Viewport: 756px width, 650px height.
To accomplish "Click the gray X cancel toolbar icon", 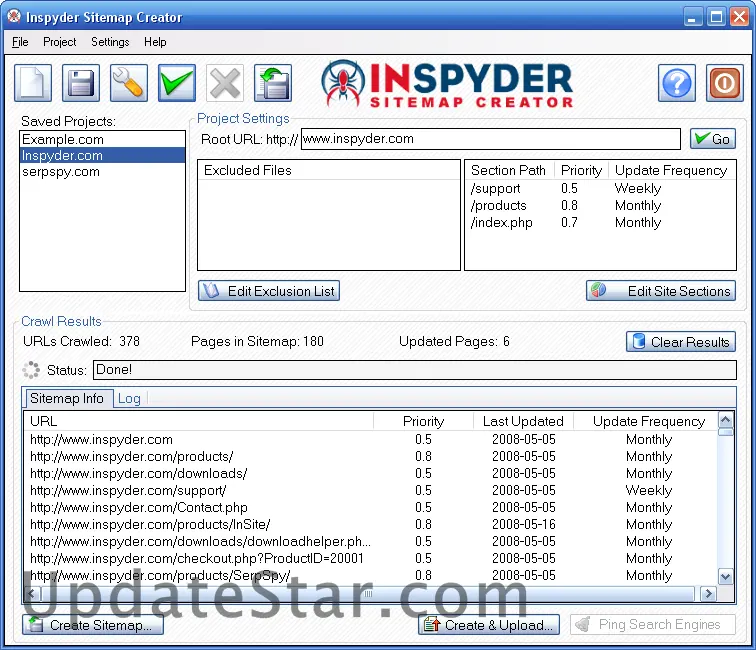I will point(225,83).
